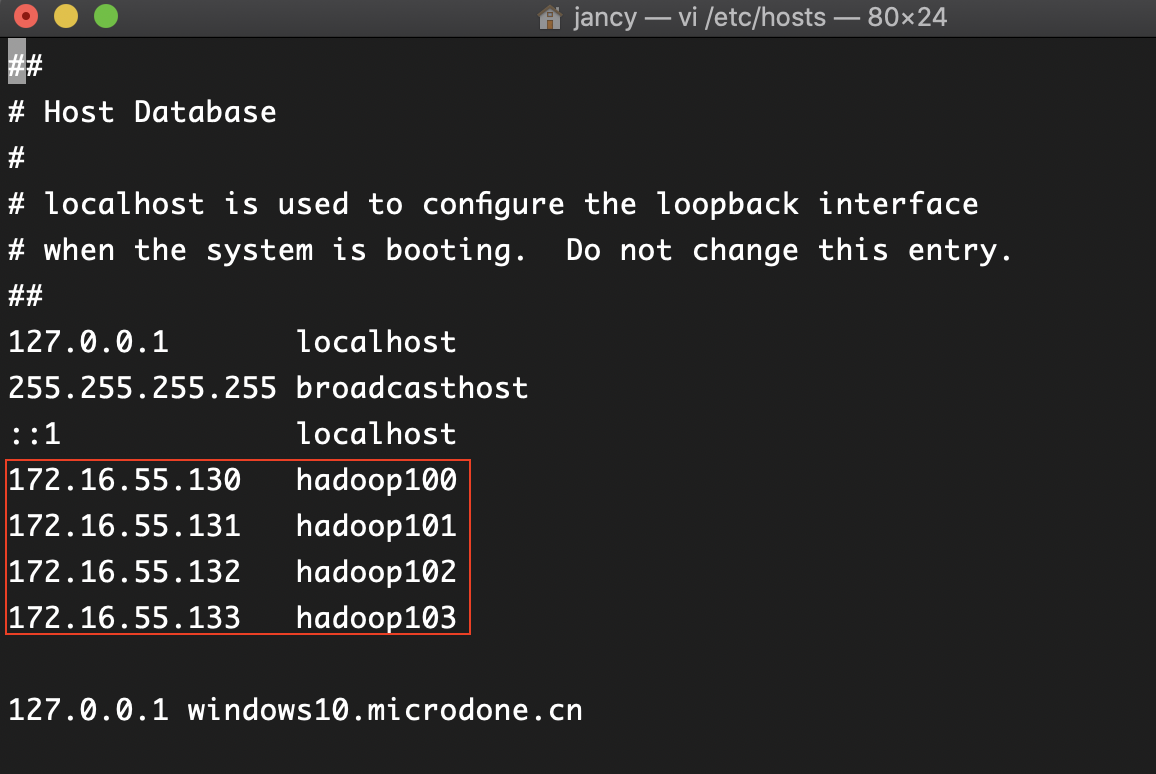
Task: Click the broadcasthost entry line
Action: 267,387
